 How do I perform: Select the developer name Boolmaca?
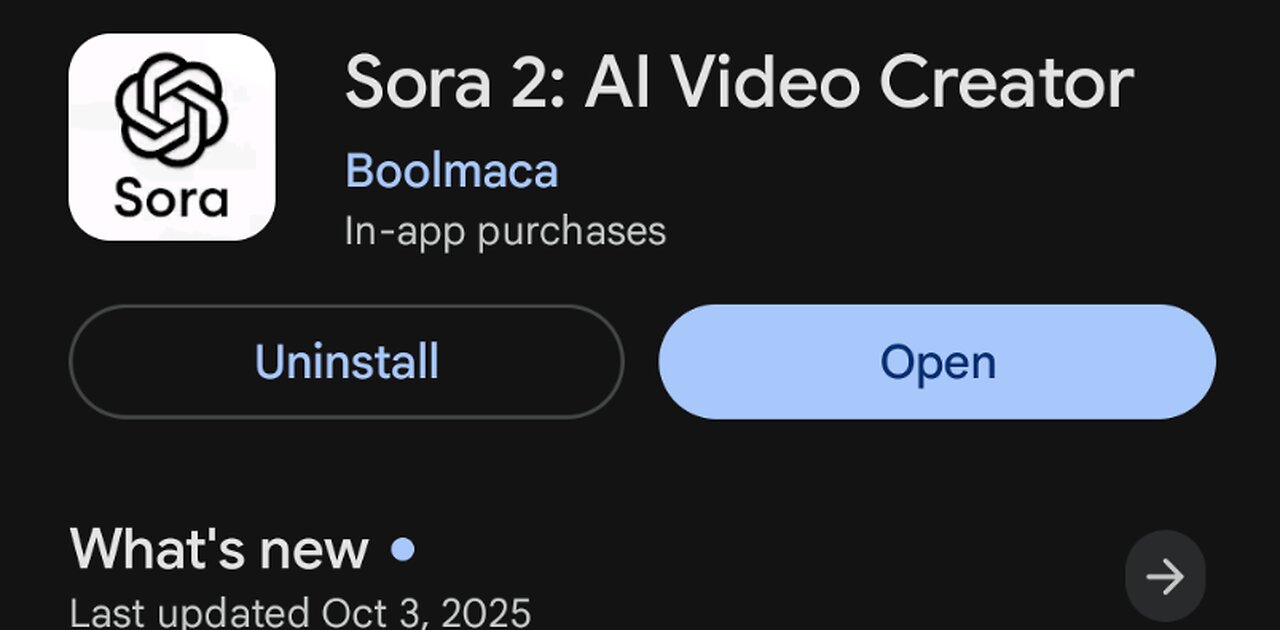point(451,171)
